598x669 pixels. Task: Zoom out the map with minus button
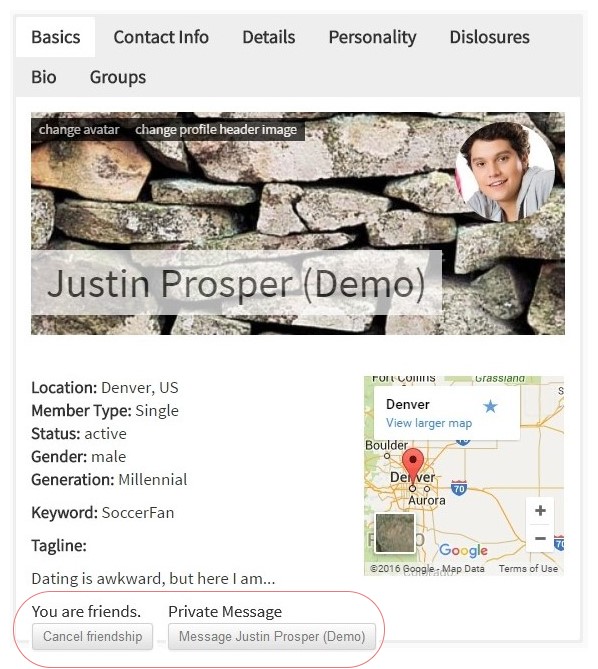click(x=540, y=538)
